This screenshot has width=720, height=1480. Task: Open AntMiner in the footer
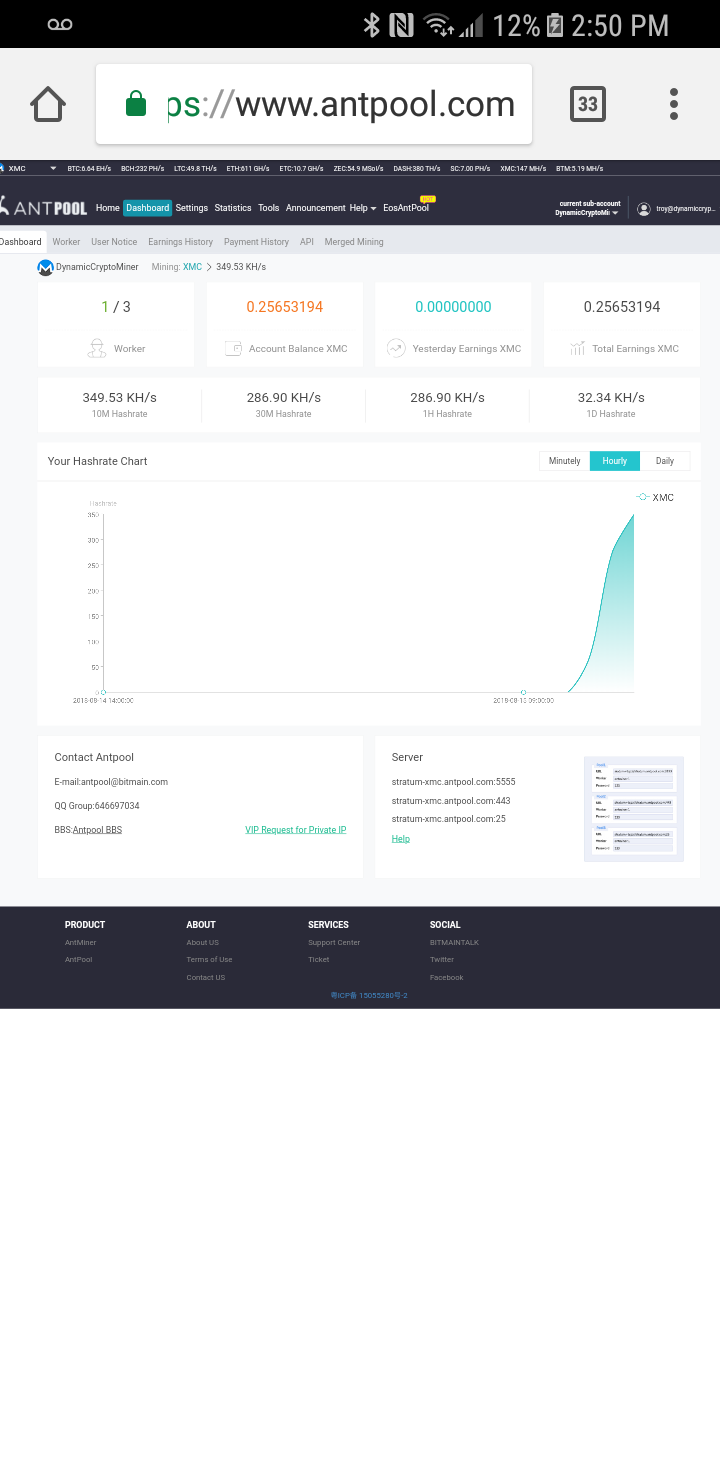(80, 943)
